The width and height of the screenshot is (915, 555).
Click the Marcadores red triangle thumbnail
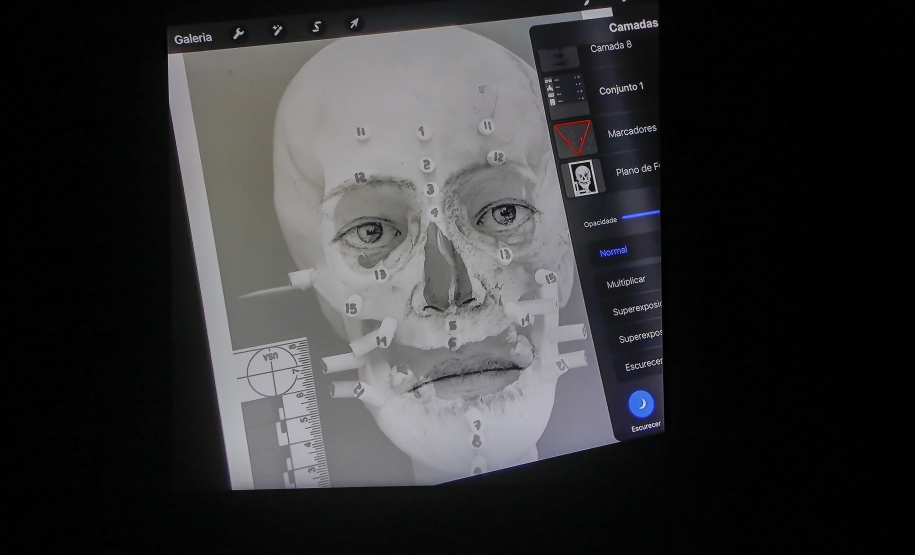[x=575, y=137]
